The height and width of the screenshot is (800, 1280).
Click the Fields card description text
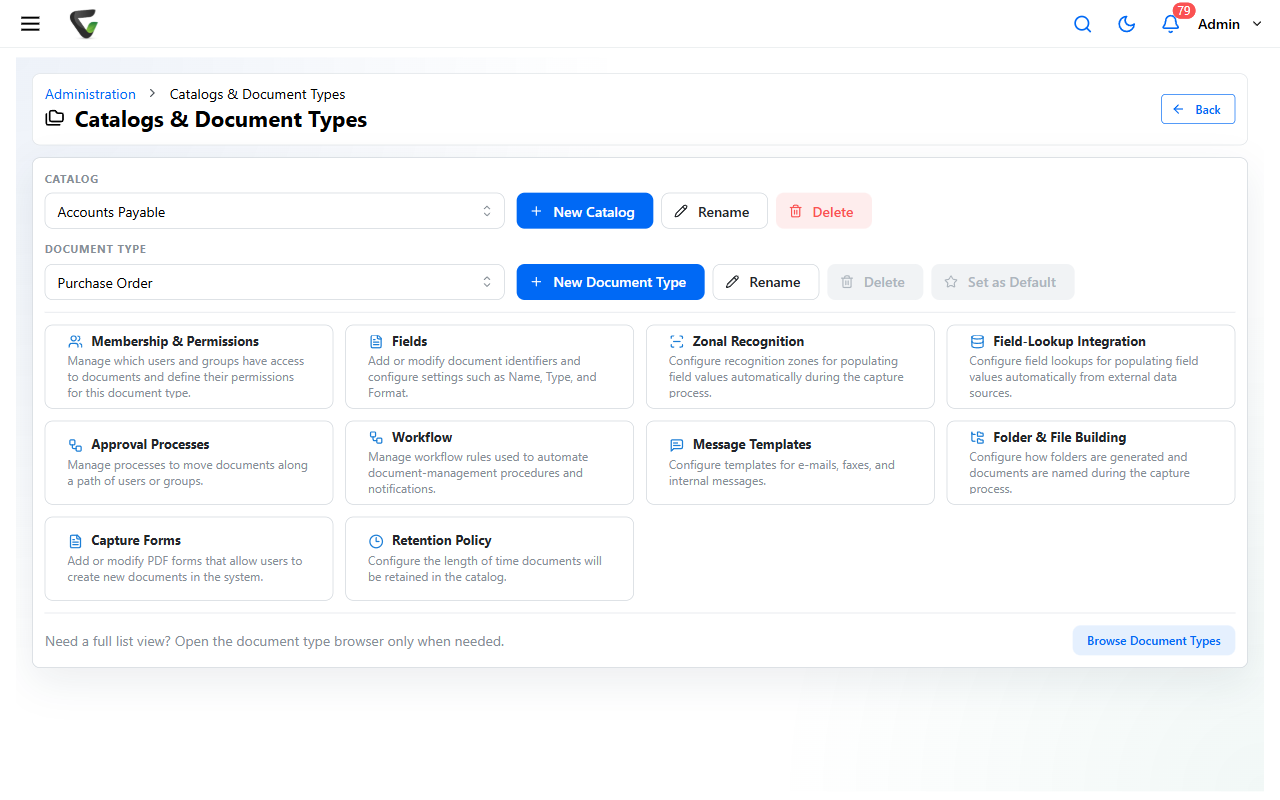coord(482,377)
